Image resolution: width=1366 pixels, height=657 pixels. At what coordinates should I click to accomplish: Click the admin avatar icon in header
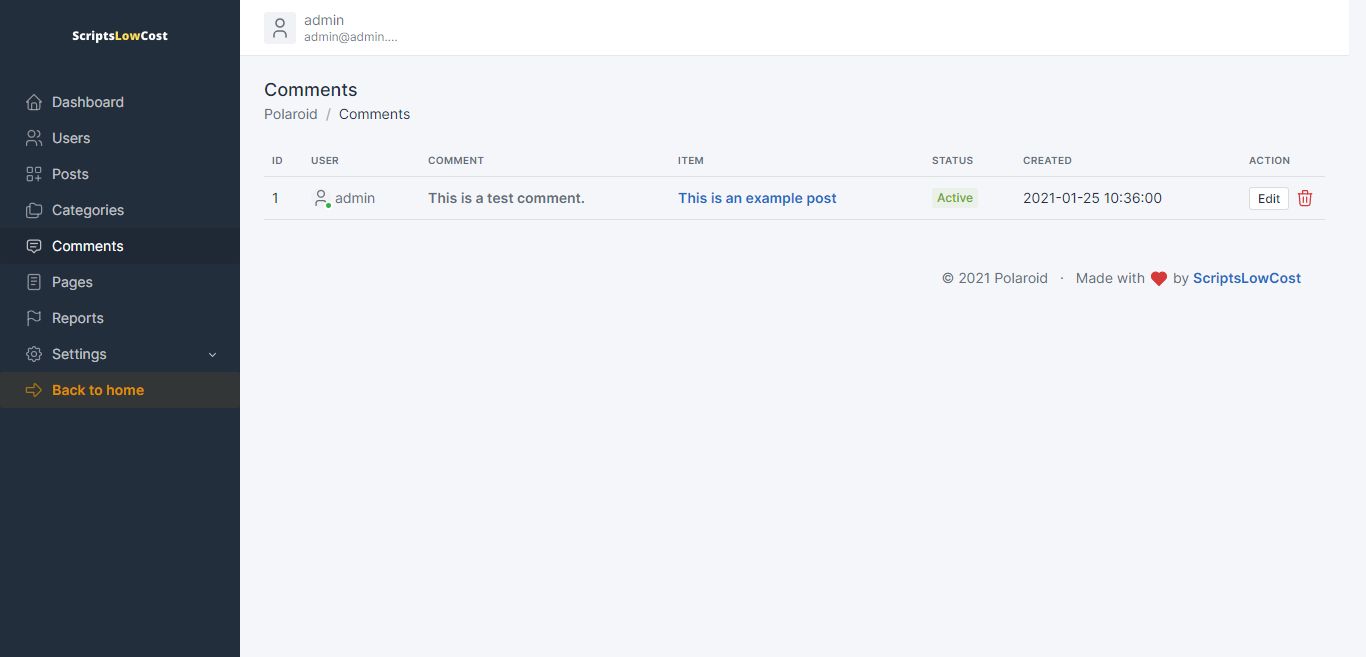click(280, 28)
